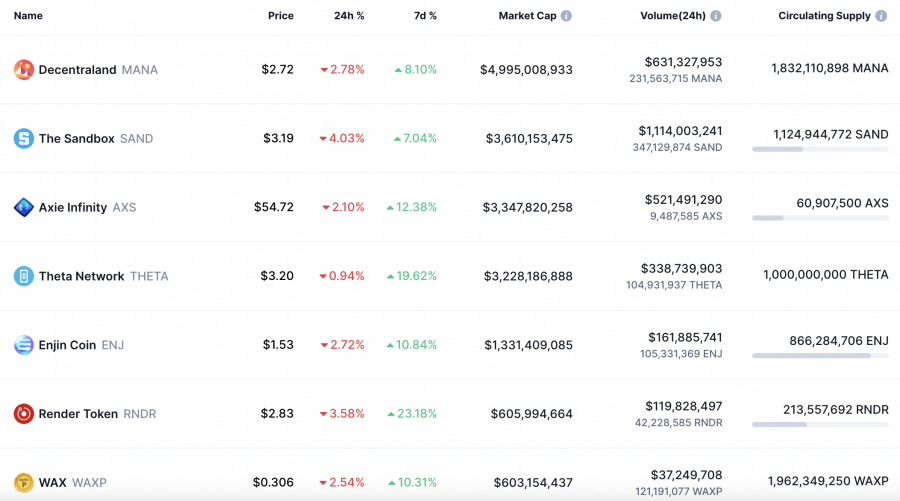Click Enjin Coin circulating supply bar
Viewport: 900px width, 501px height.
[x=820, y=356]
